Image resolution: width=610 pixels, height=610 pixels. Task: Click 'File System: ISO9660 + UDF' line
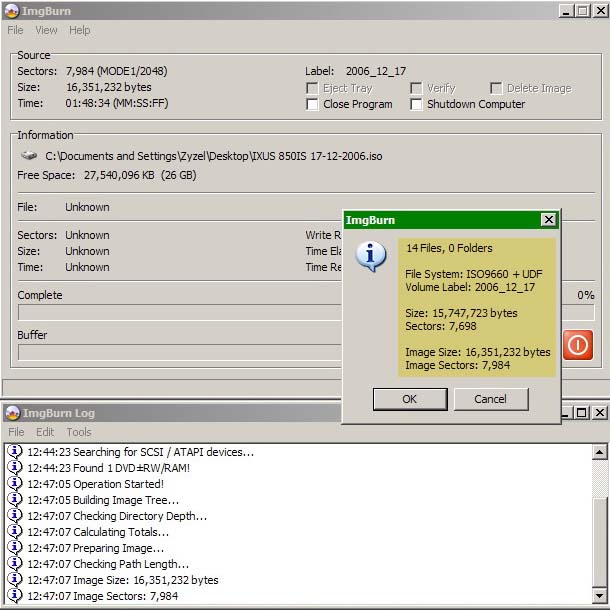(x=473, y=274)
